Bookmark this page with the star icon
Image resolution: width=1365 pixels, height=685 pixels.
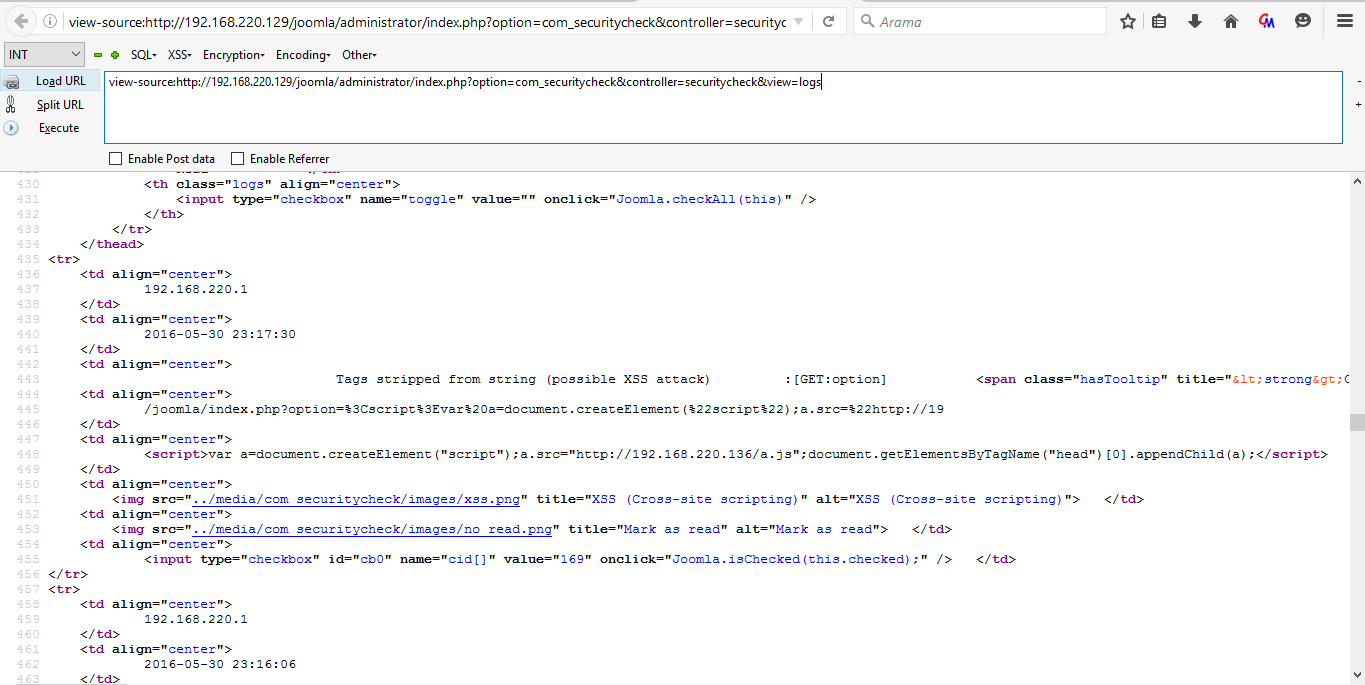coord(1128,21)
